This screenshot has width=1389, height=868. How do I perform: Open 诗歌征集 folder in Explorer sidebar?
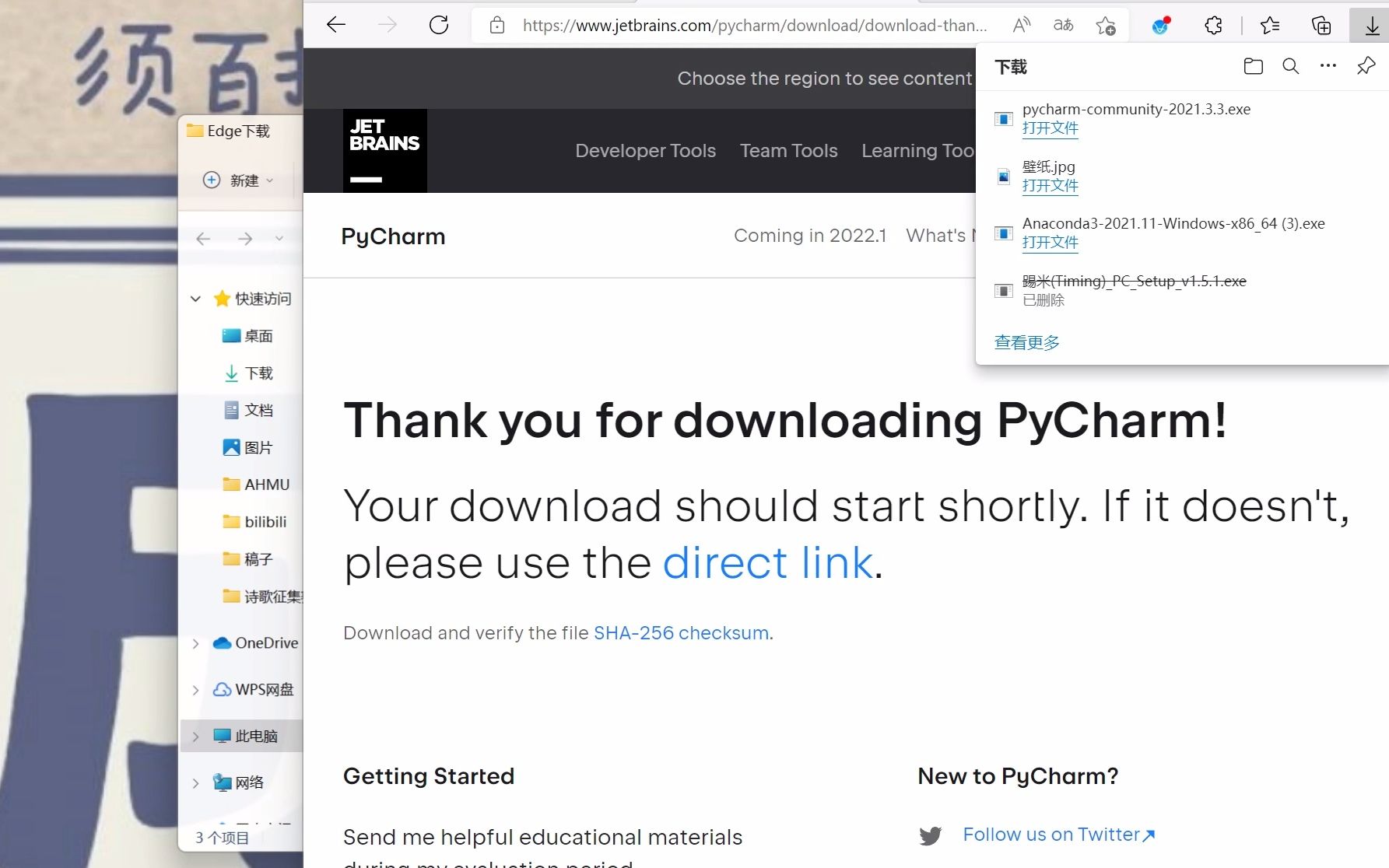tap(262, 597)
